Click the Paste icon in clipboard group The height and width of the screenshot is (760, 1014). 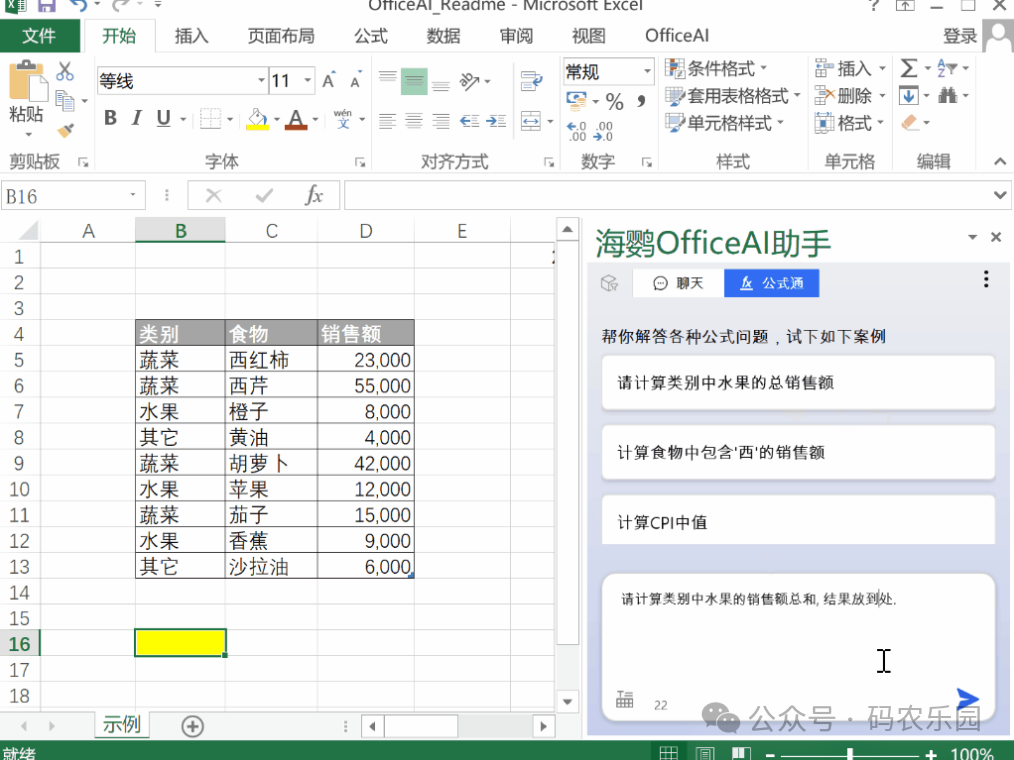click(x=27, y=81)
